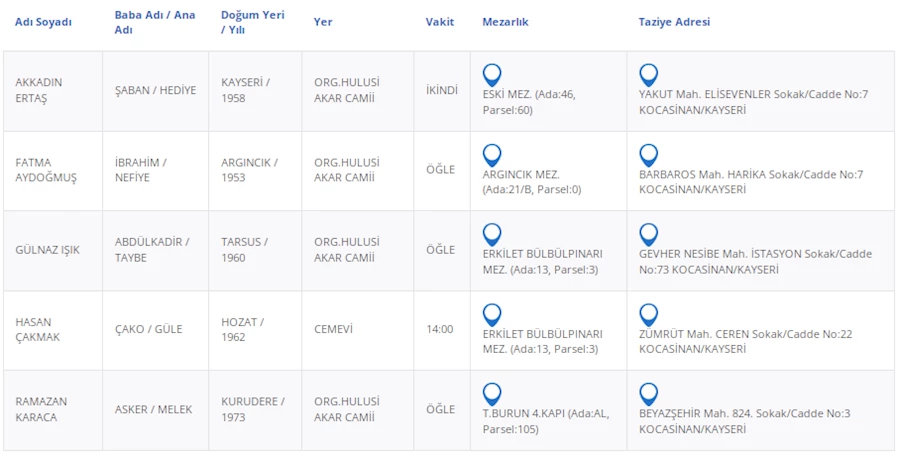The image size is (899, 452).
Task: Open map pin for ESKİ MEZ. cemetery
Action: pos(492,74)
